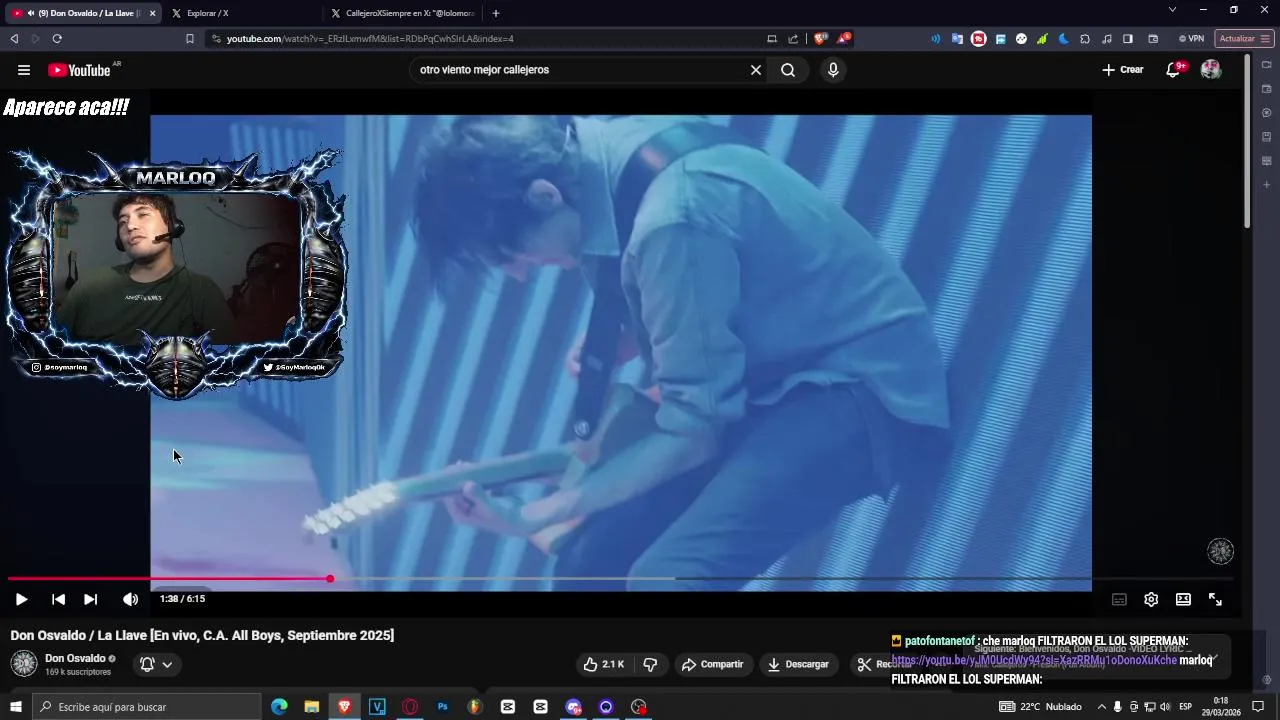Open File Explorer from the taskbar
The image size is (1280, 720).
coord(312,707)
